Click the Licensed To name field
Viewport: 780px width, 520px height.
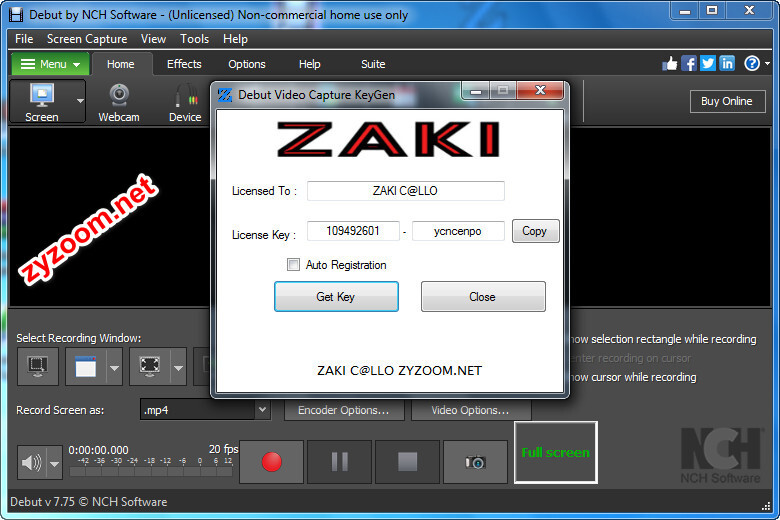[x=405, y=191]
